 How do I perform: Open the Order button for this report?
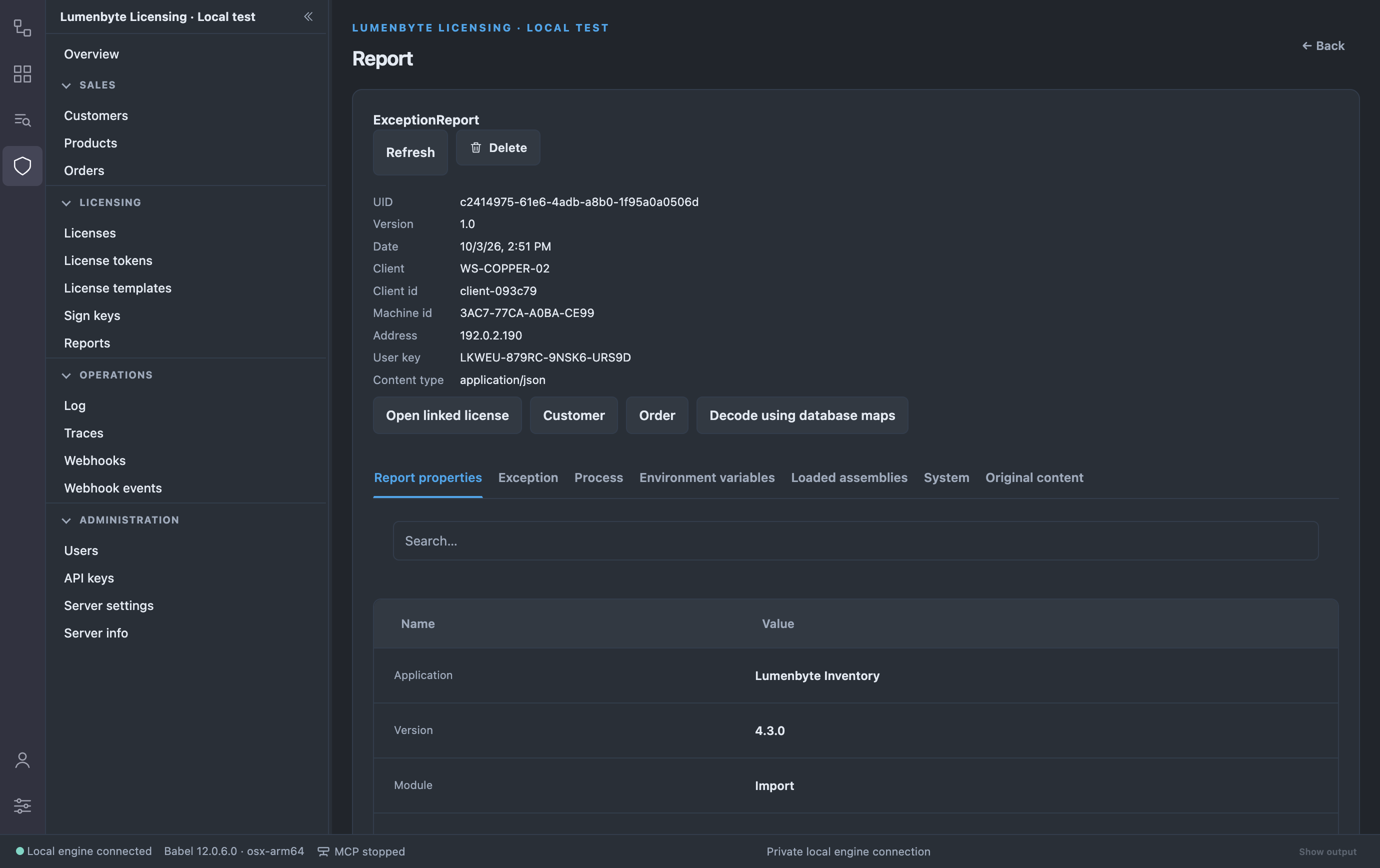pyautogui.click(x=657, y=415)
